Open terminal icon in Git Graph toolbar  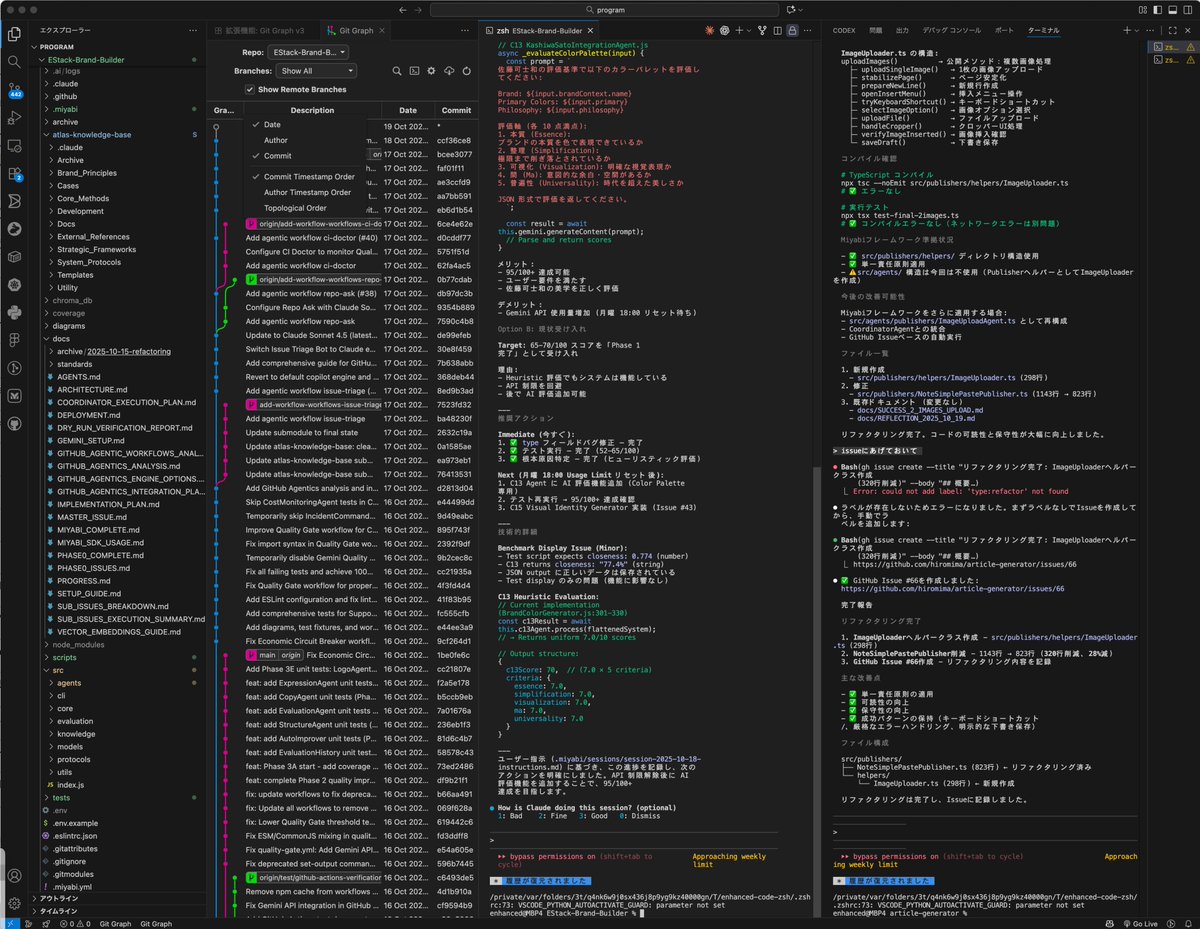[x=414, y=71]
